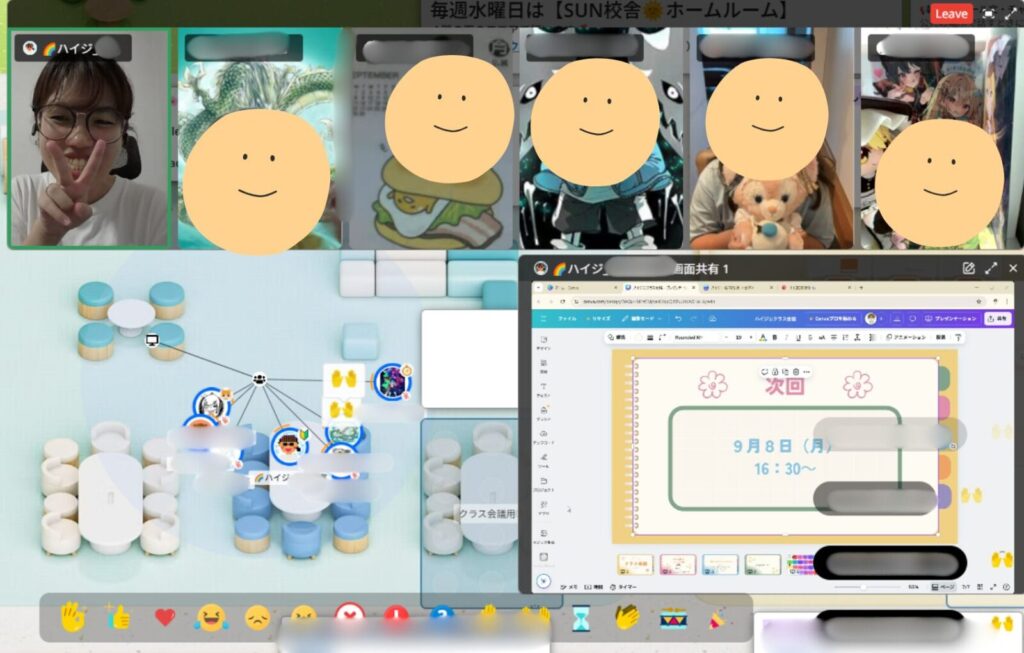Click the drum reaction icon

672,619
